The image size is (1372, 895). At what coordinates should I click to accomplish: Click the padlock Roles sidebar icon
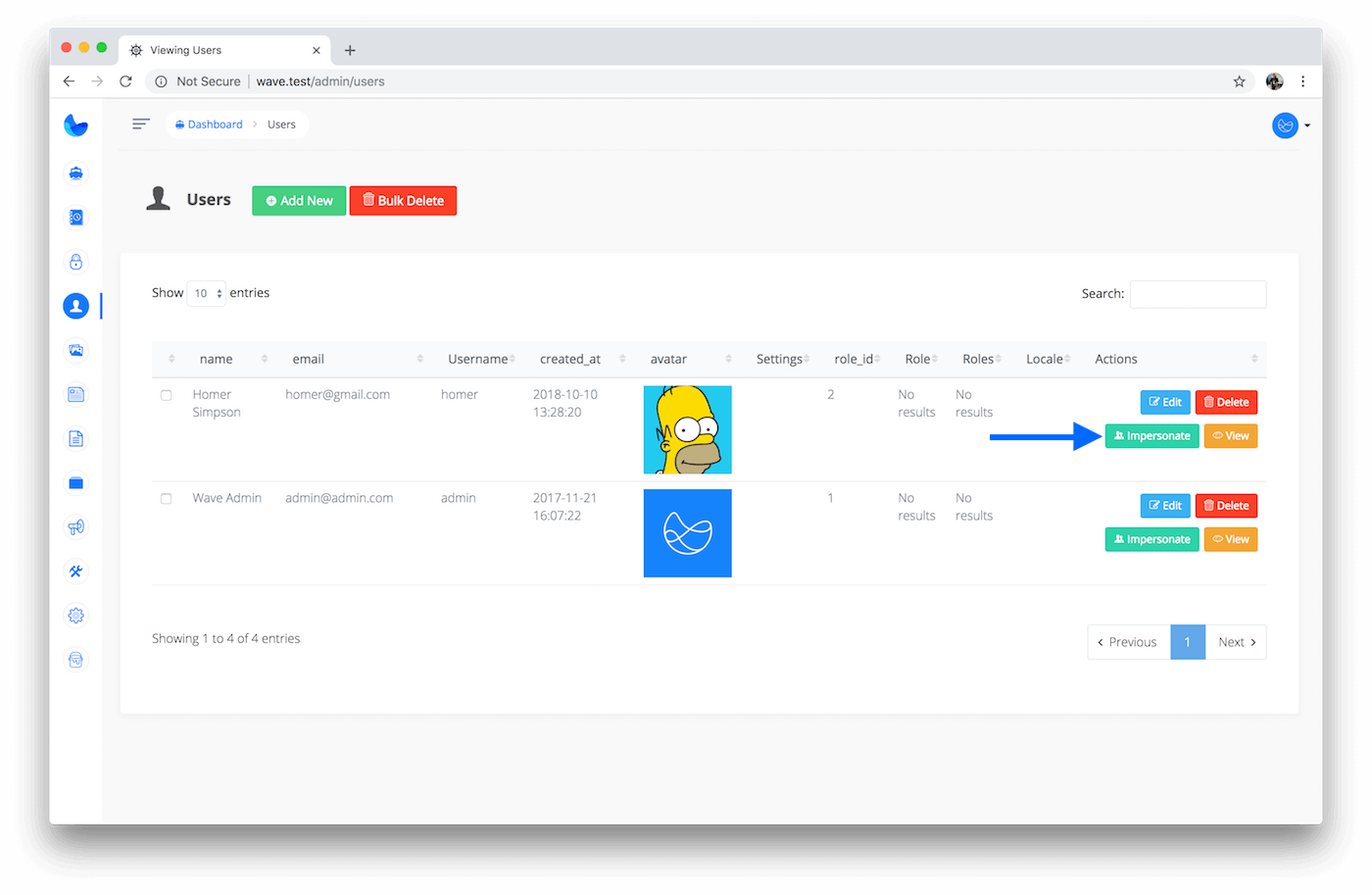click(x=75, y=262)
